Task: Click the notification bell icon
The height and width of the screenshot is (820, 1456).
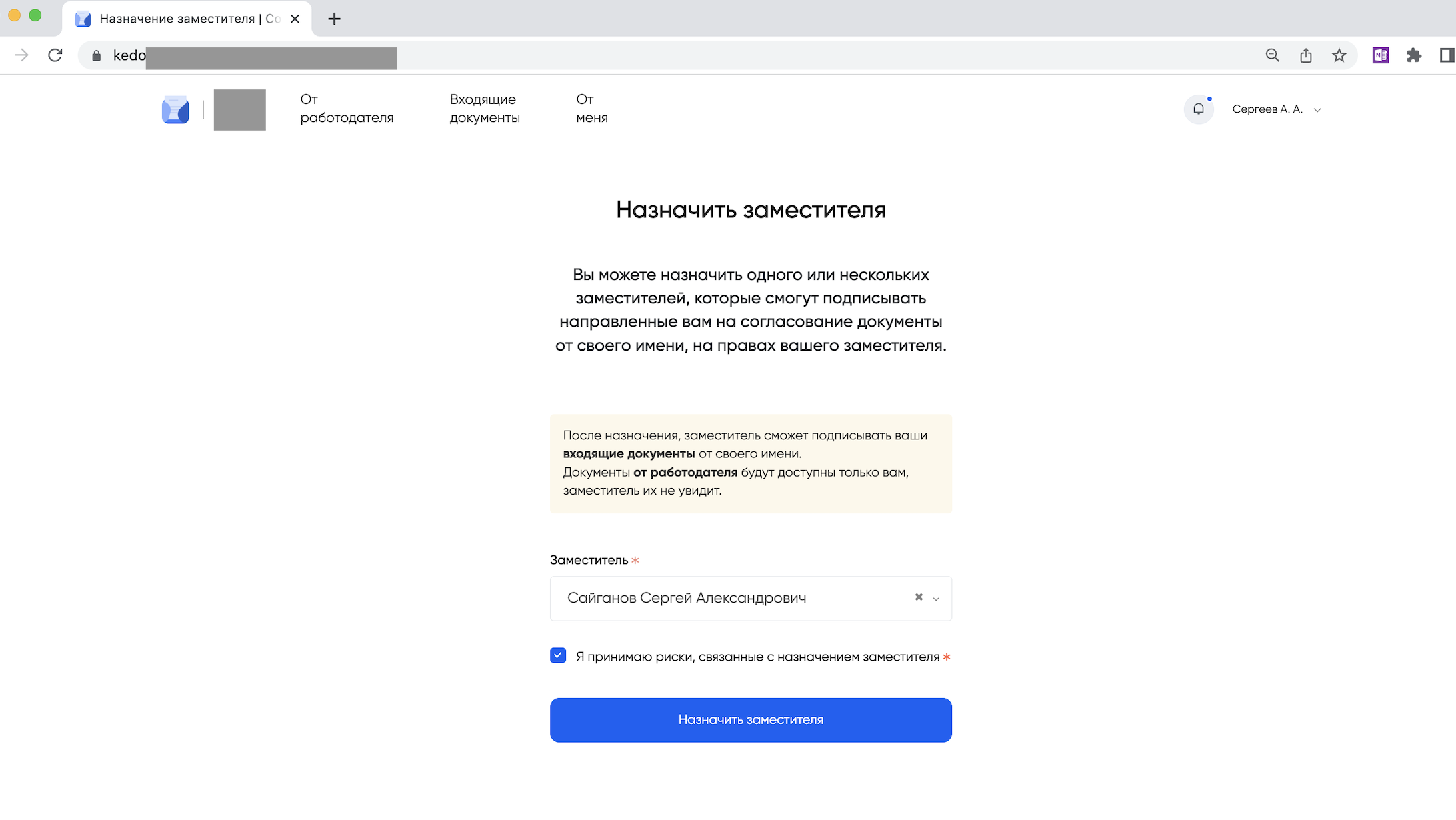Action: click(1198, 109)
